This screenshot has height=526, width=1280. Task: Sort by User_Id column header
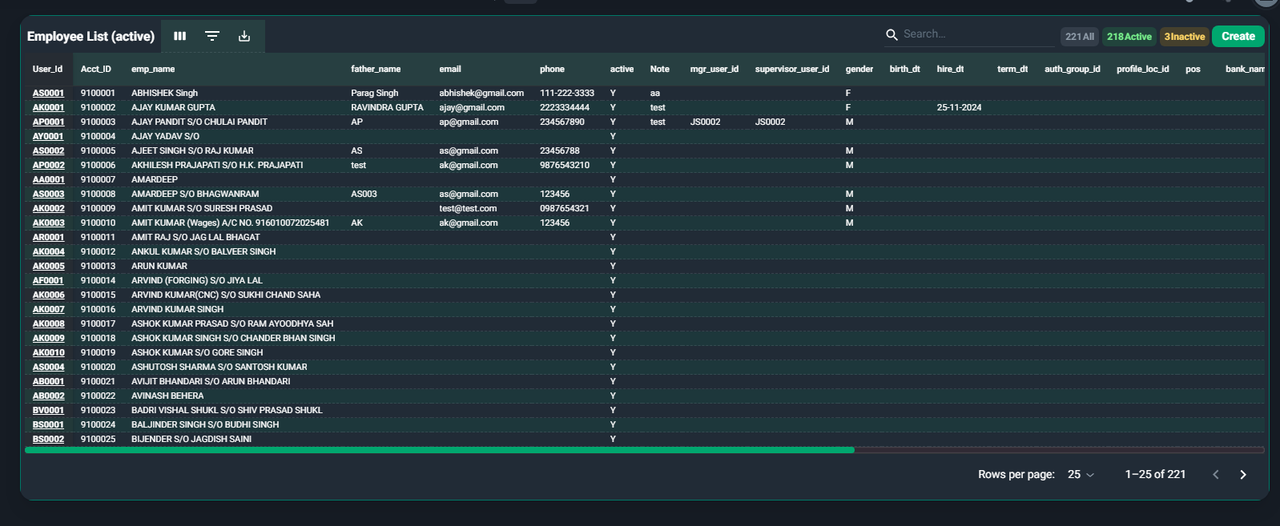pyautogui.click(x=48, y=69)
